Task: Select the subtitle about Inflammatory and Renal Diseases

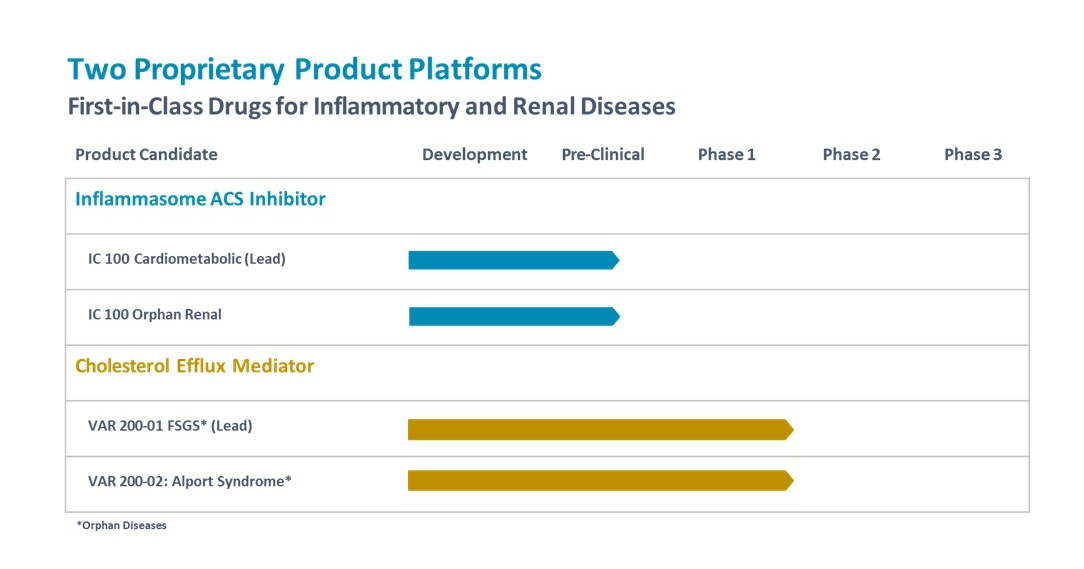Action: click(371, 106)
